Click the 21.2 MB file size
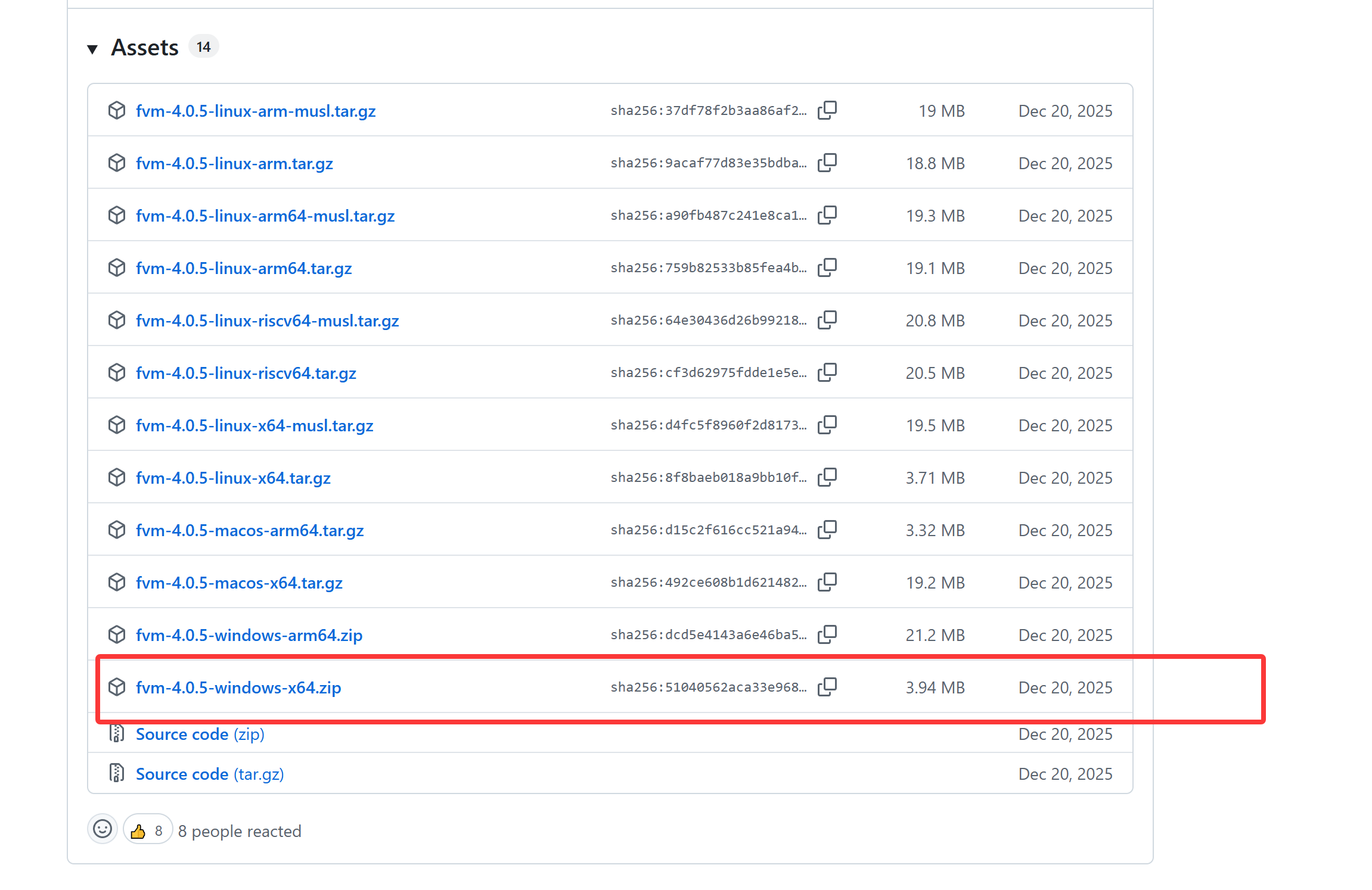 point(935,635)
